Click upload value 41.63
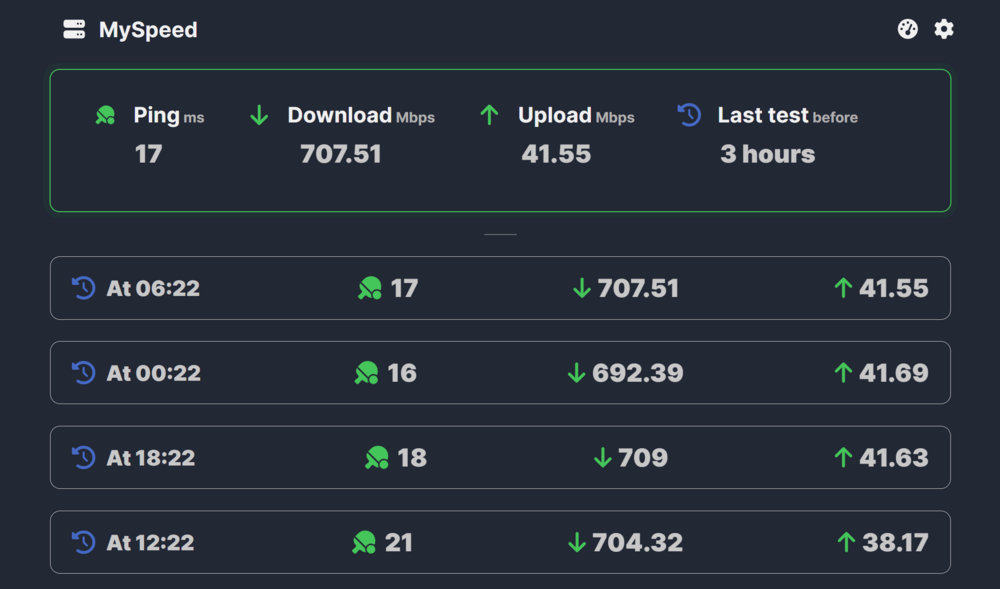 pos(893,458)
